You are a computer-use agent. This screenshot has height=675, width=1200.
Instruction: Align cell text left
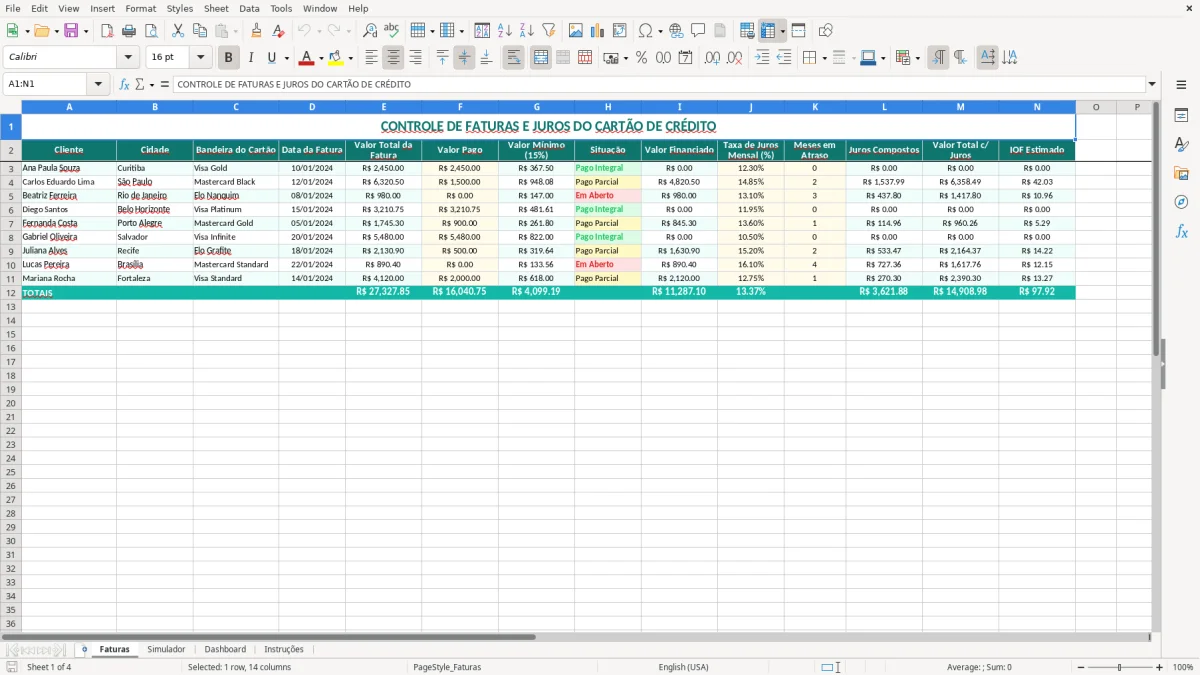372,58
